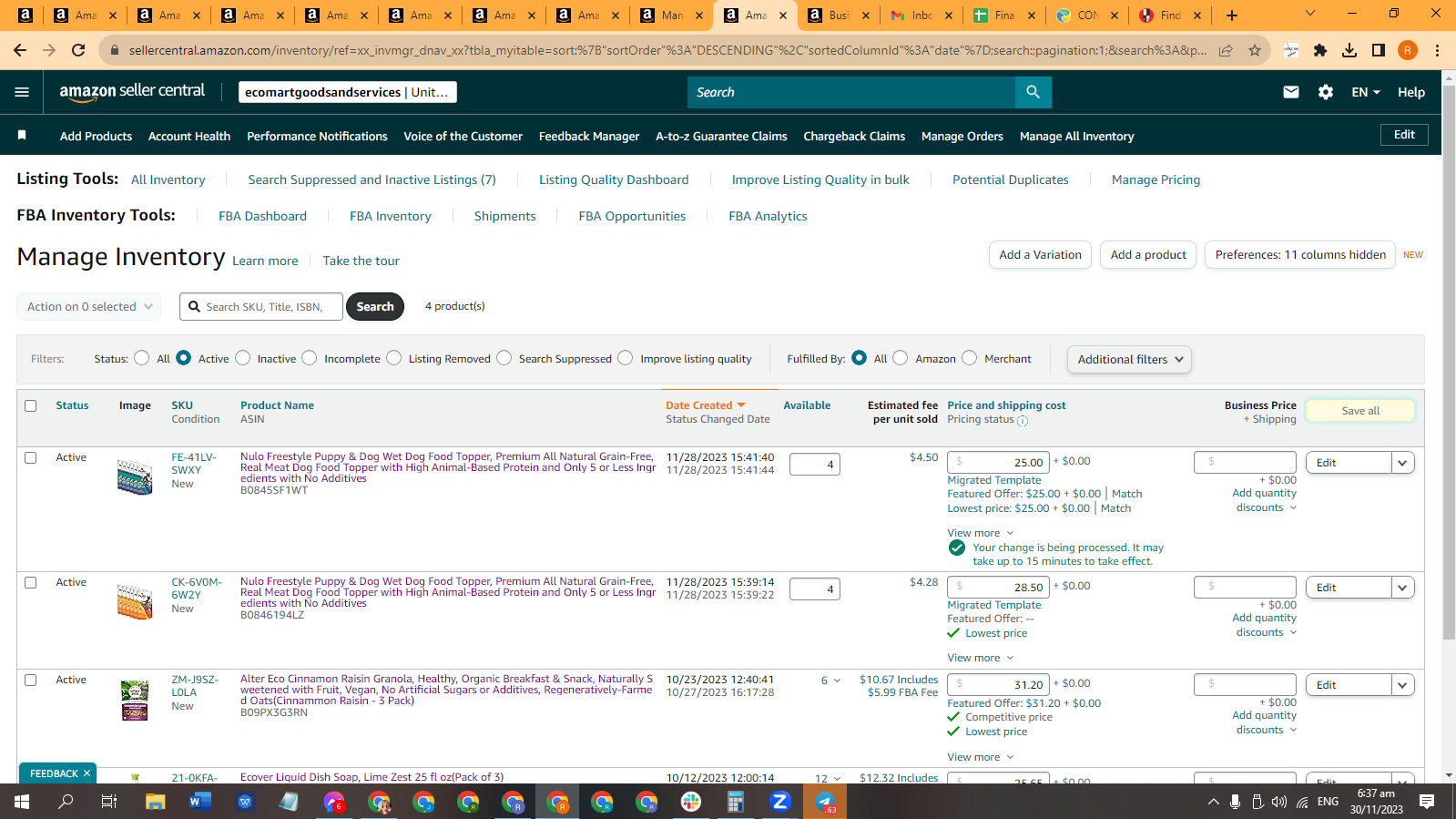The height and width of the screenshot is (819, 1456).
Task: Open Performance Notifications in the nav bar
Action: pos(317,136)
